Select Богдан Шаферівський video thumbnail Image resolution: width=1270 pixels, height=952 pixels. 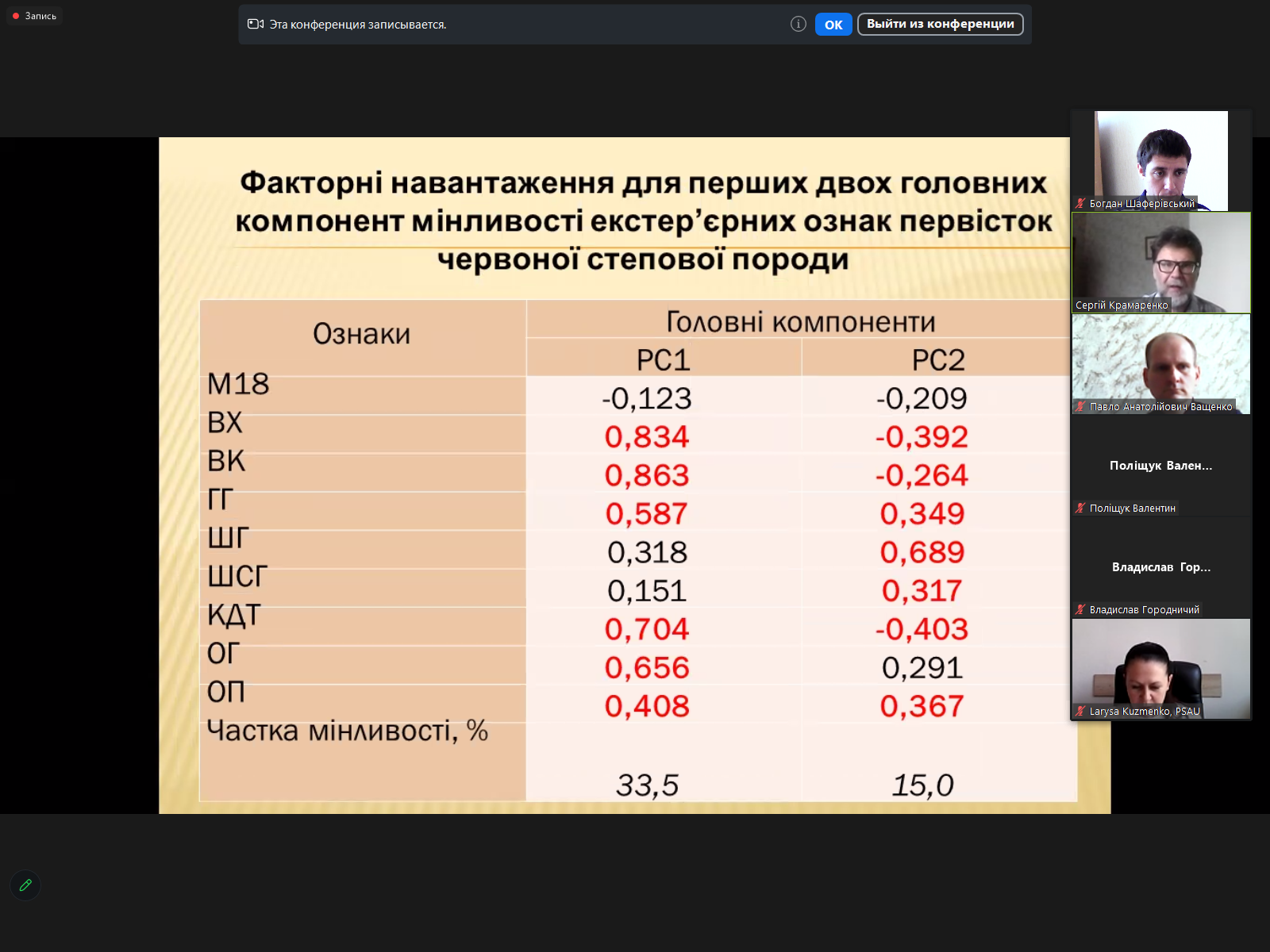[x=1161, y=160]
